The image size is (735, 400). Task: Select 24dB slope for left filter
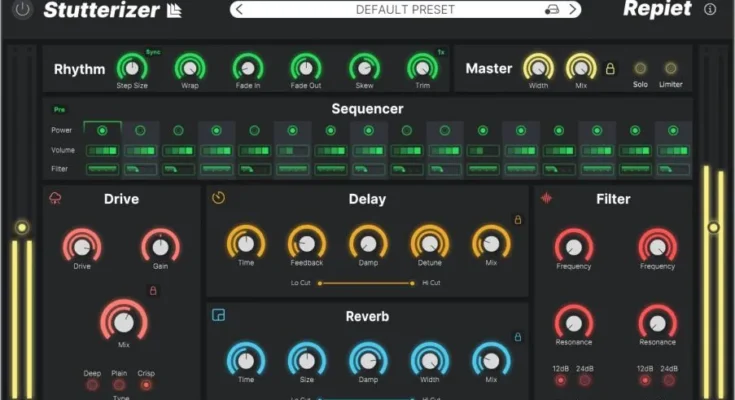(585, 380)
